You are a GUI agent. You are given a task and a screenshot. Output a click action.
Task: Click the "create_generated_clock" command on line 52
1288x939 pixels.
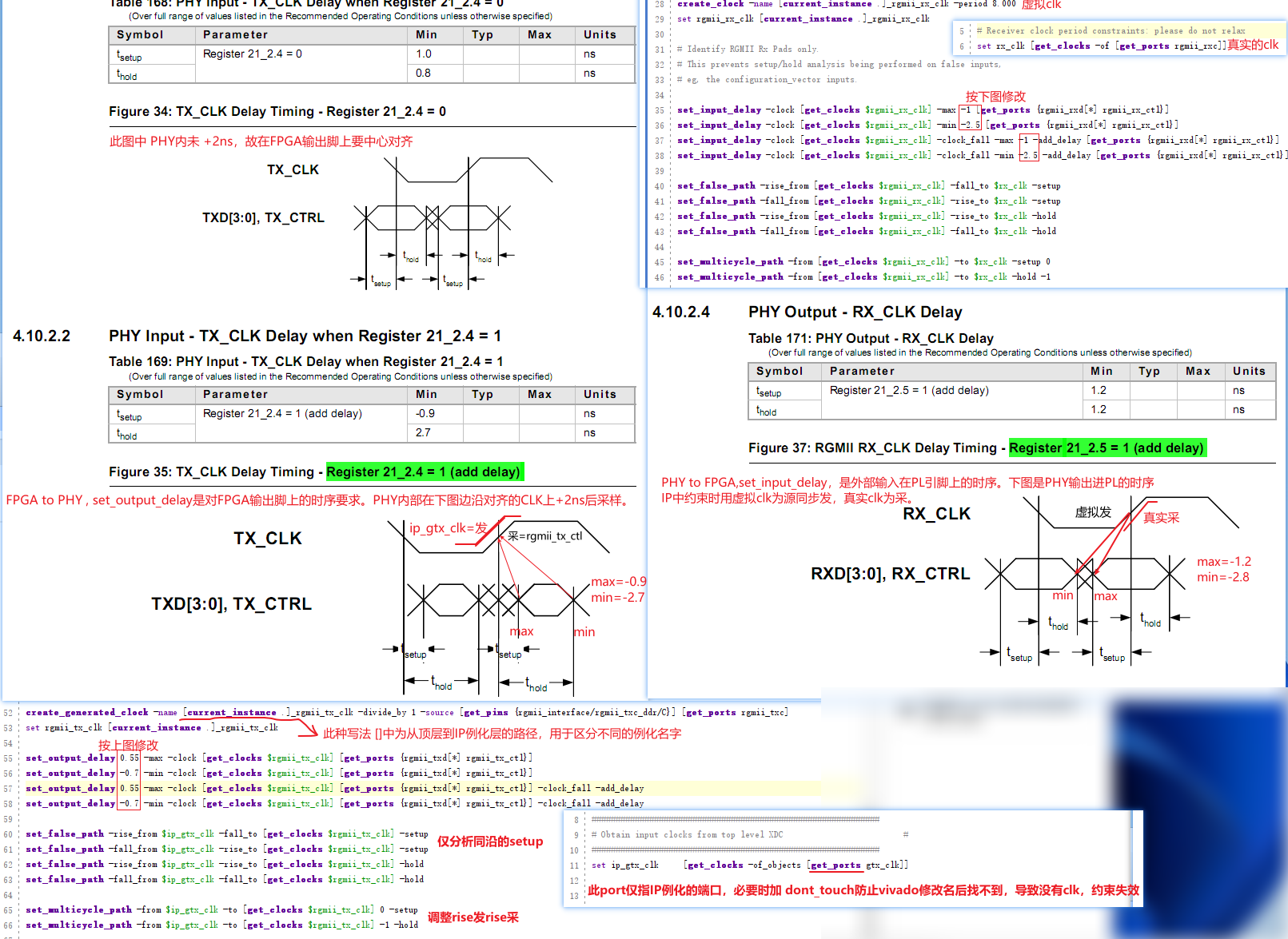point(87,713)
